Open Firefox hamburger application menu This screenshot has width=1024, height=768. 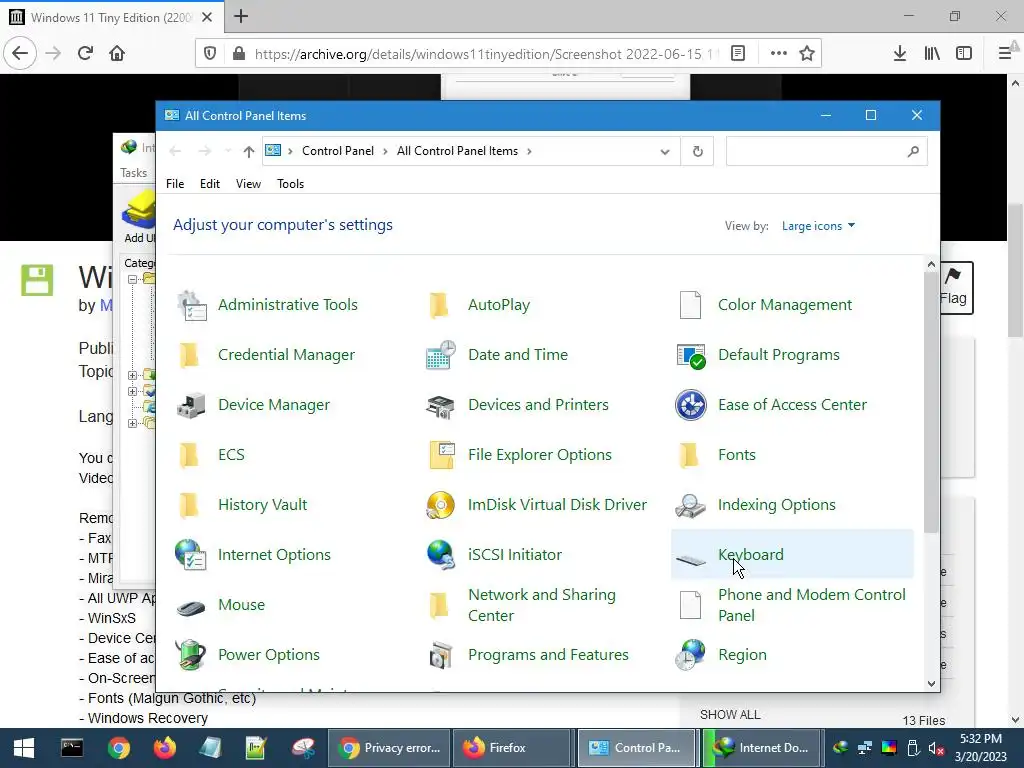point(1005,54)
